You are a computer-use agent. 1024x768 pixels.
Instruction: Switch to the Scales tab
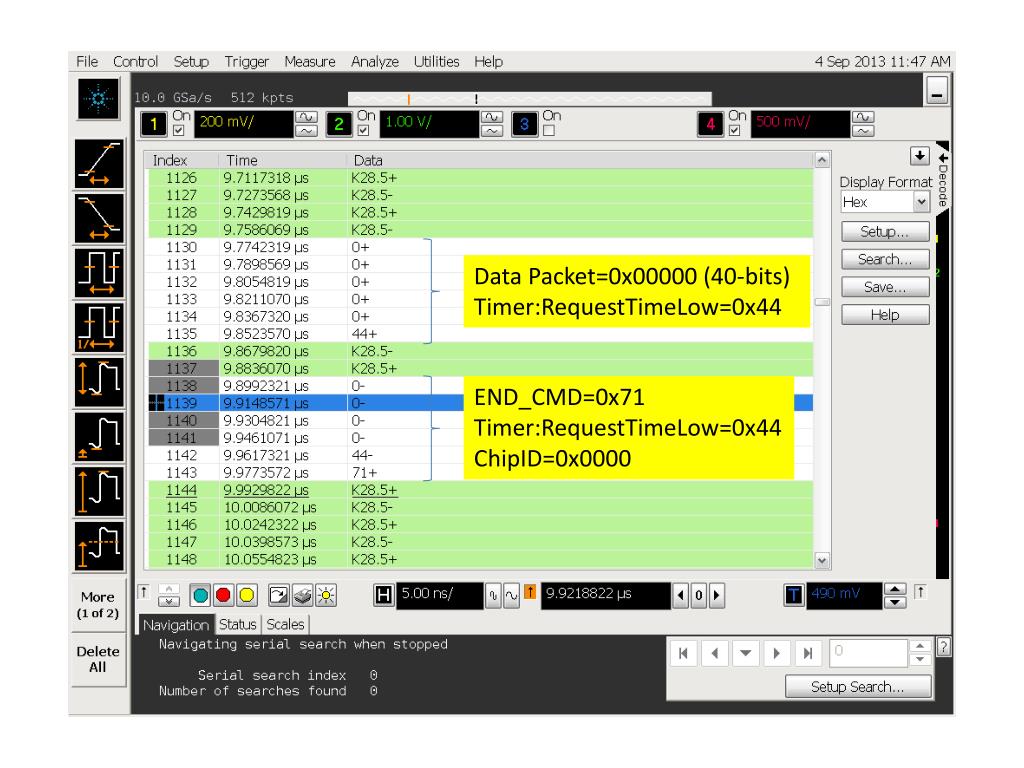point(285,624)
